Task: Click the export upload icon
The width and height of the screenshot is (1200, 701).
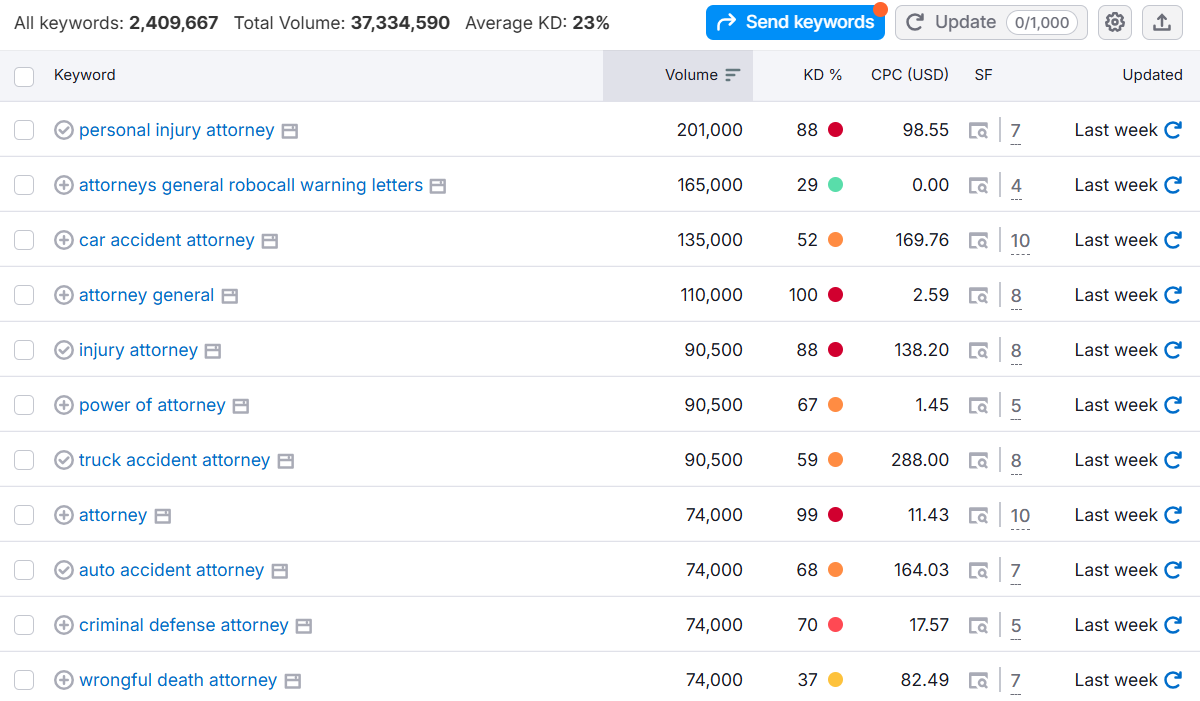Action: click(1162, 22)
